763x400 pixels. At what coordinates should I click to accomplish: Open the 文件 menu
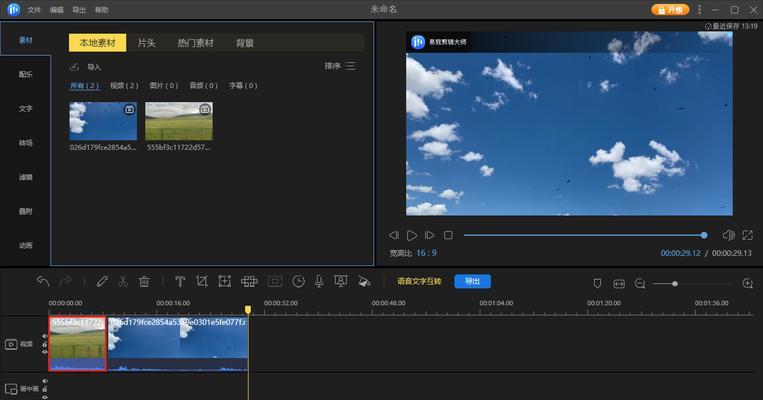(x=34, y=10)
